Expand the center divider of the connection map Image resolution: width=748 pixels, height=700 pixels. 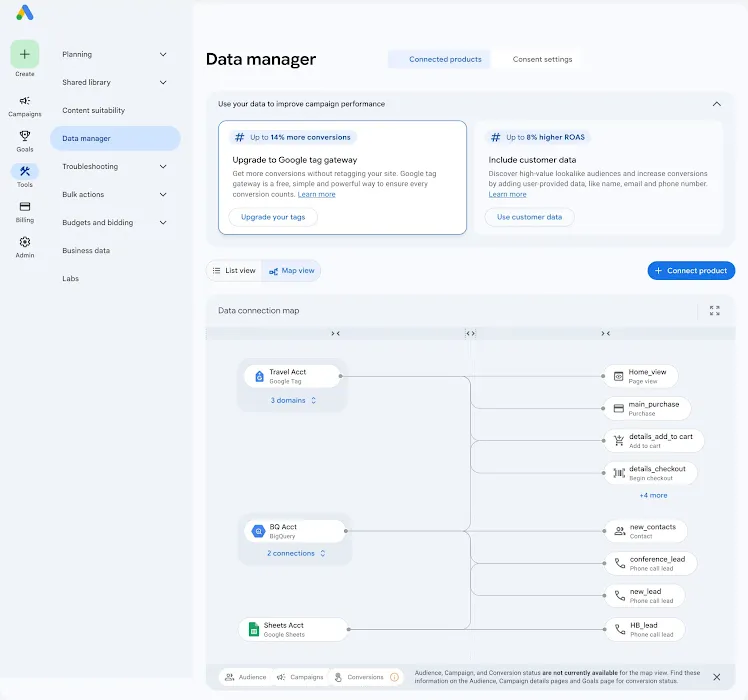pyautogui.click(x=470, y=334)
